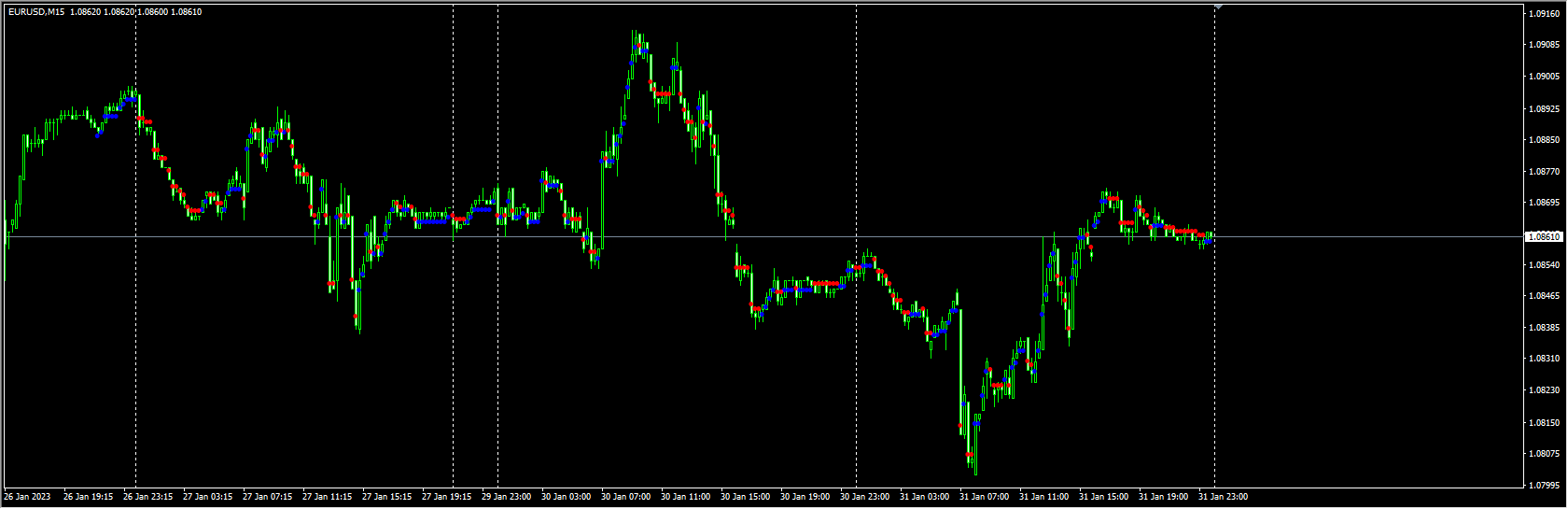
Task: Click price scale value 1.08925
Action: pos(1546,108)
